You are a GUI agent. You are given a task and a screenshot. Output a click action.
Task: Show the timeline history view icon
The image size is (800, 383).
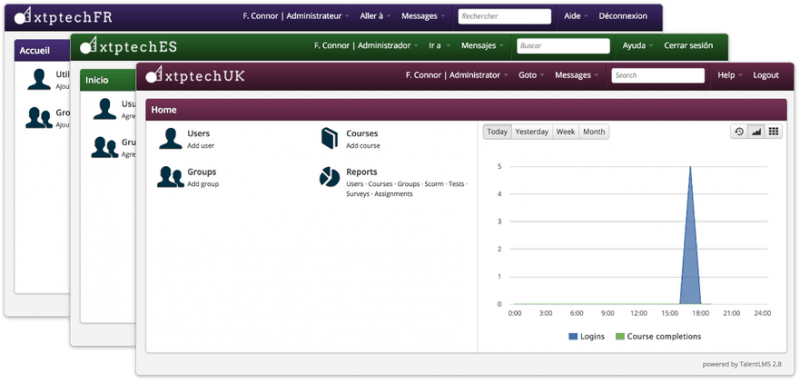[739, 132]
